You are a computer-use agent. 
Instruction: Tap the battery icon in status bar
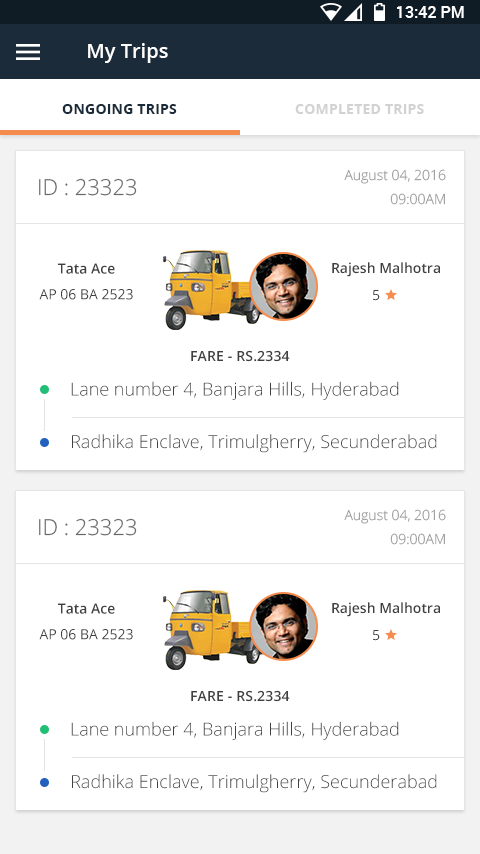point(380,11)
